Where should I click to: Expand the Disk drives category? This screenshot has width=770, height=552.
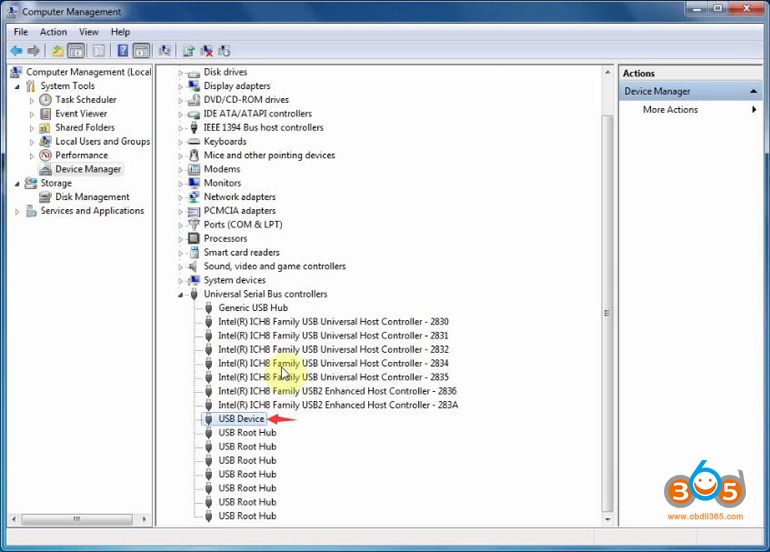(180, 73)
